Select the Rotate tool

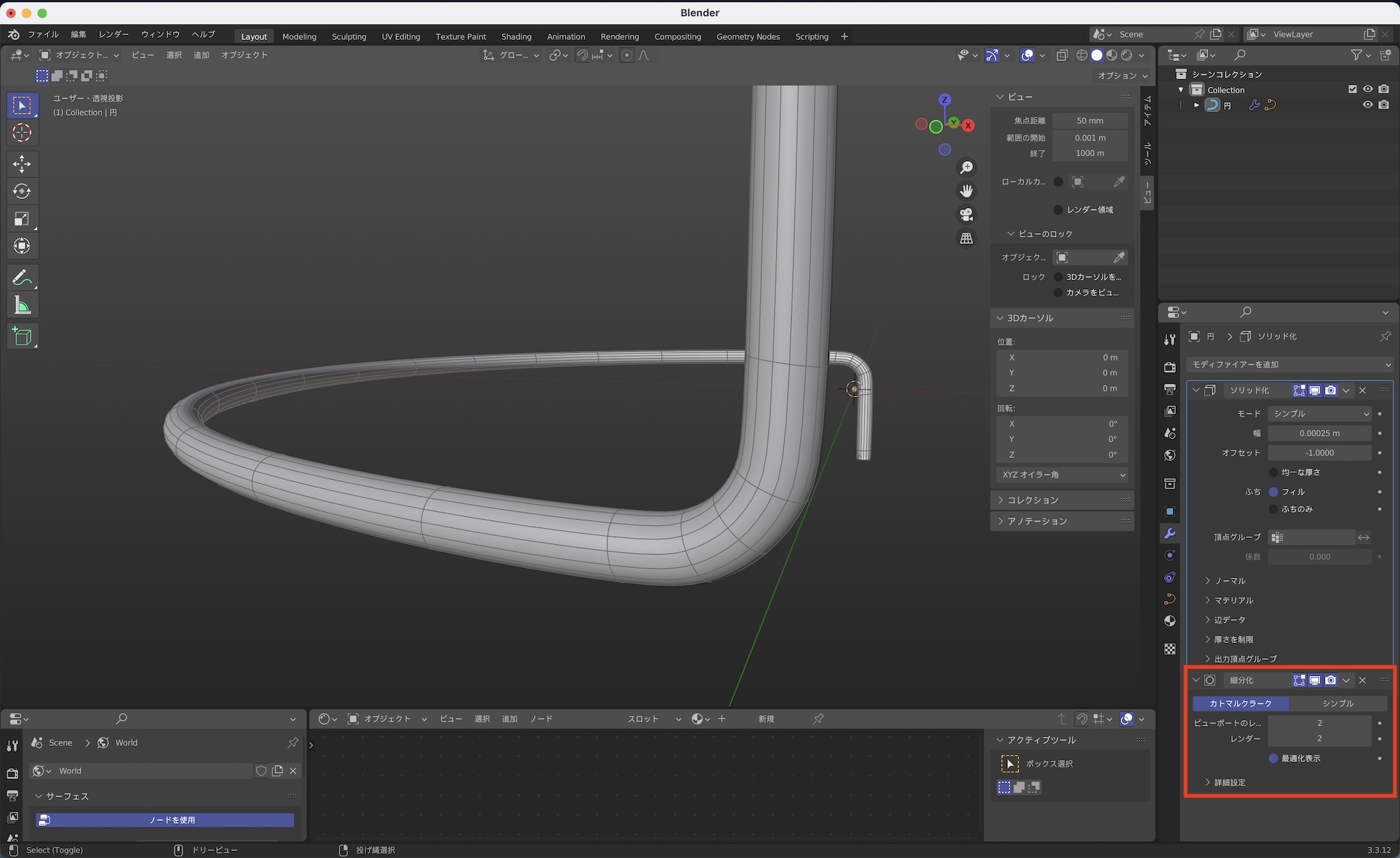pyautogui.click(x=22, y=191)
